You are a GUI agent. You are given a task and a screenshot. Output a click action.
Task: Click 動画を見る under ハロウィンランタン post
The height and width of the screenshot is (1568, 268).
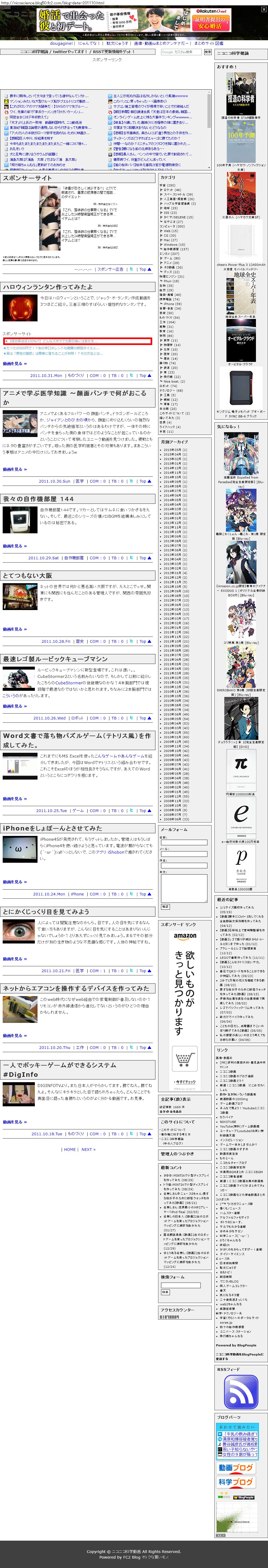pyautogui.click(x=14, y=363)
